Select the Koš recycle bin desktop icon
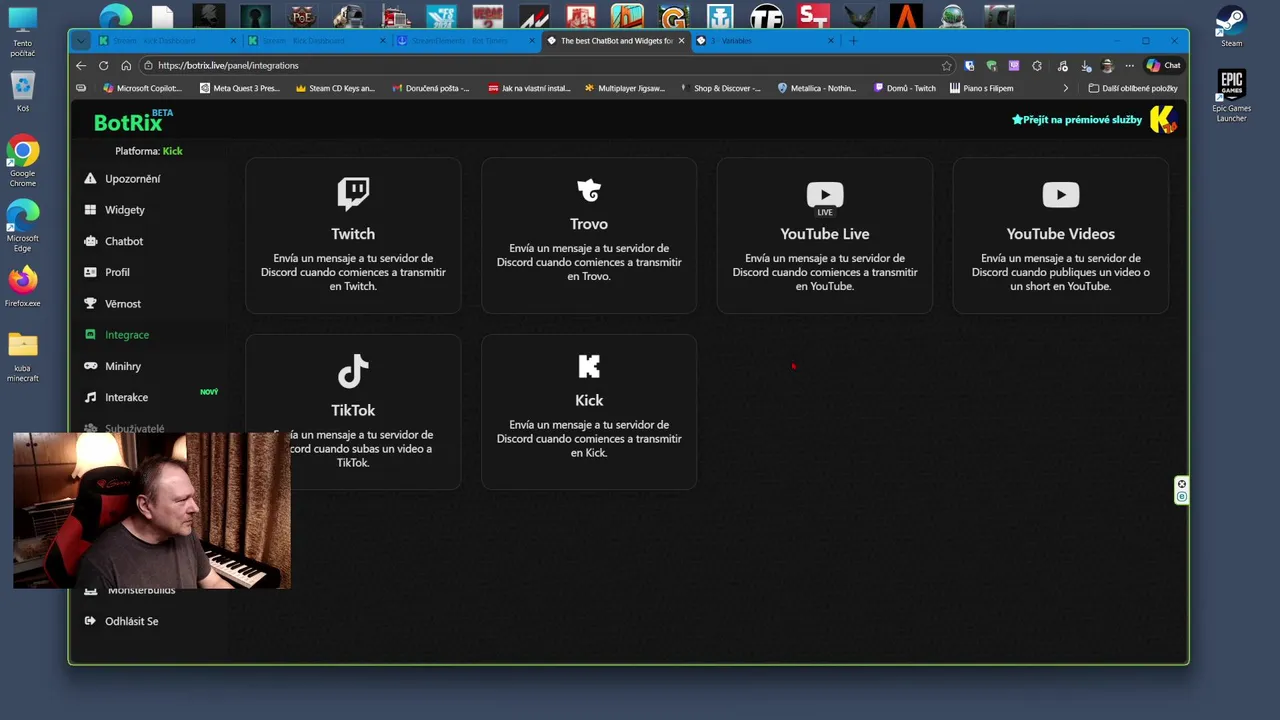Screen dimensions: 1280x720 point(22,92)
